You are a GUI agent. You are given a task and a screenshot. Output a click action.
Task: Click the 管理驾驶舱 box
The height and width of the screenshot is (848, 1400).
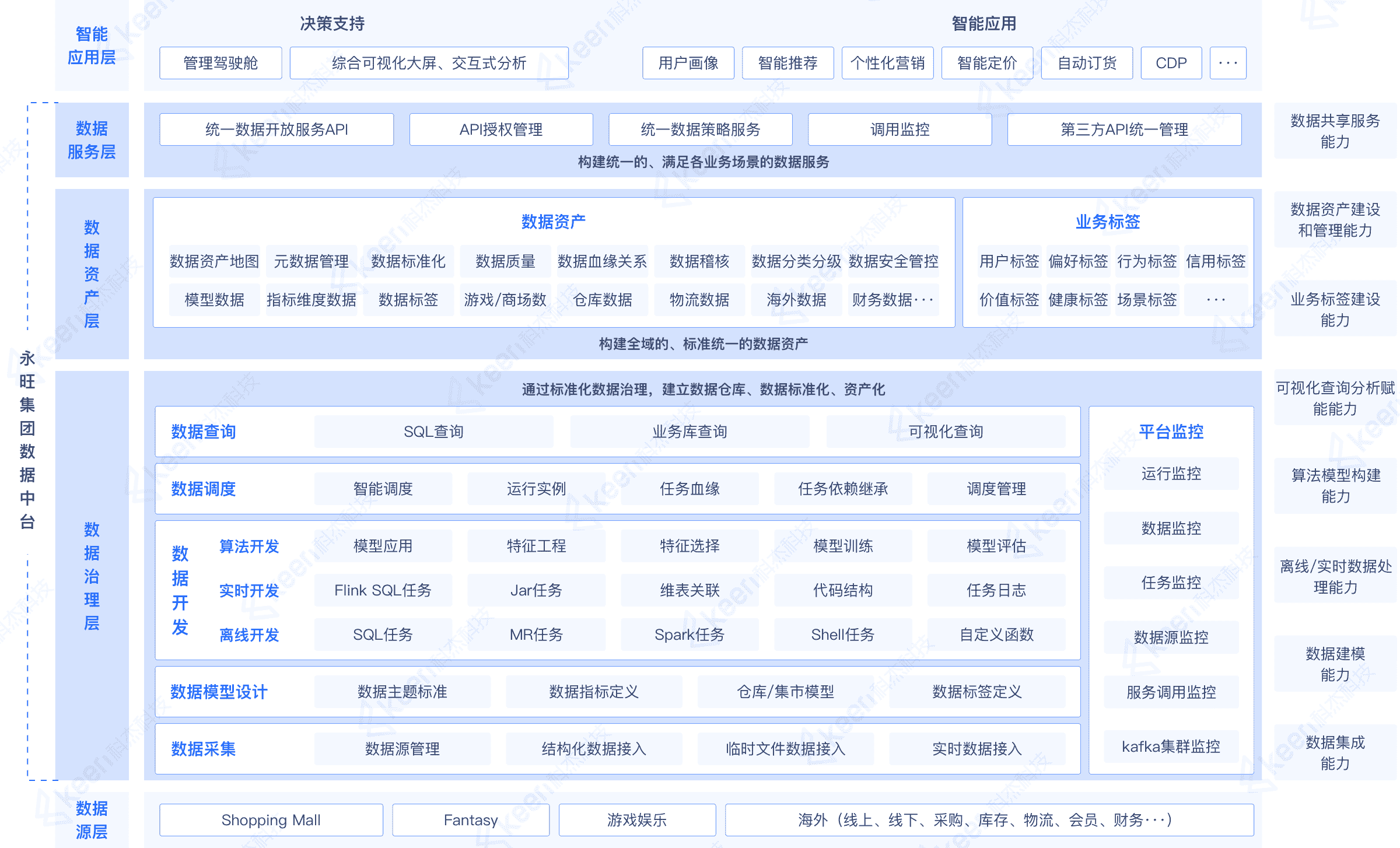pyautogui.click(x=220, y=63)
